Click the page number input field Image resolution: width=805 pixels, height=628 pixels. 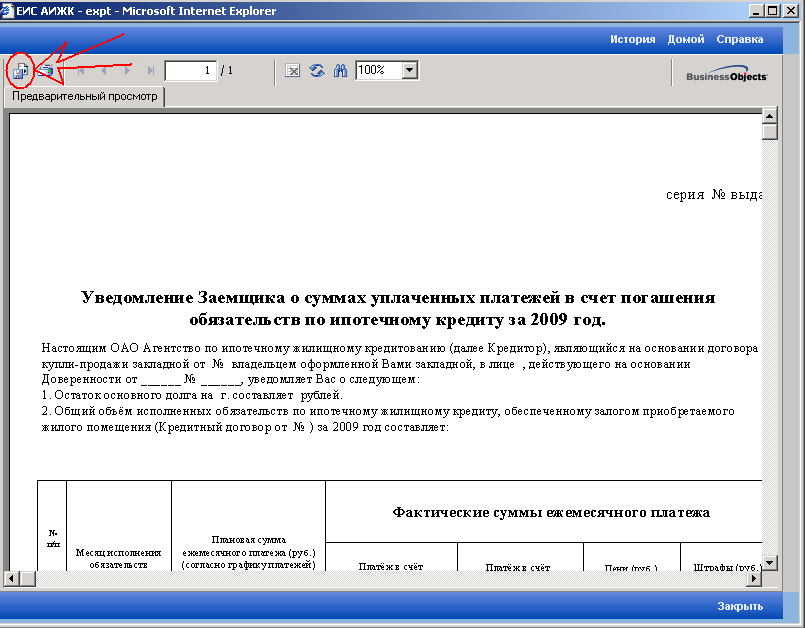point(190,70)
